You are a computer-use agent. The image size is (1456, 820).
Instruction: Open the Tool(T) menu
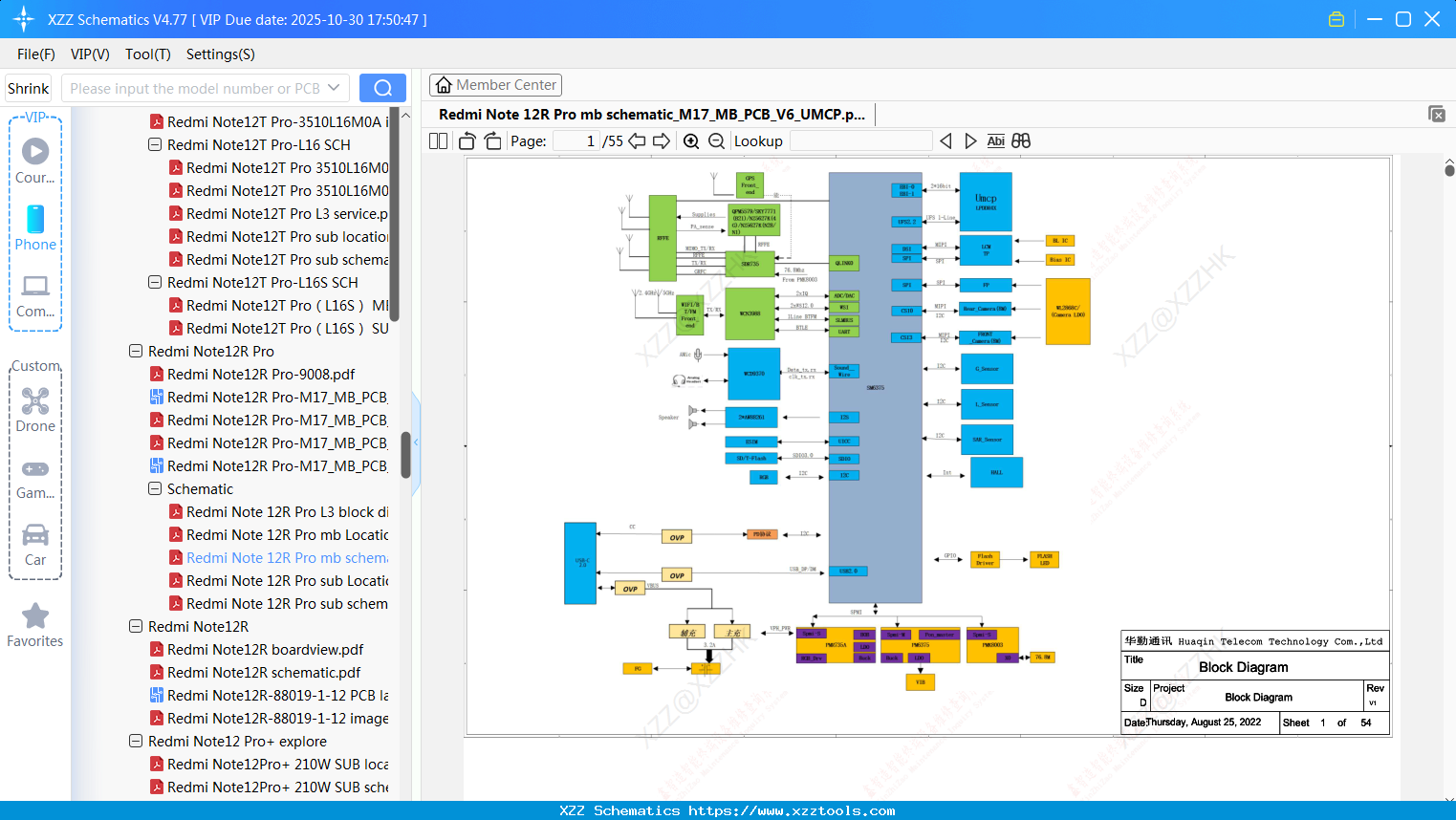click(148, 54)
